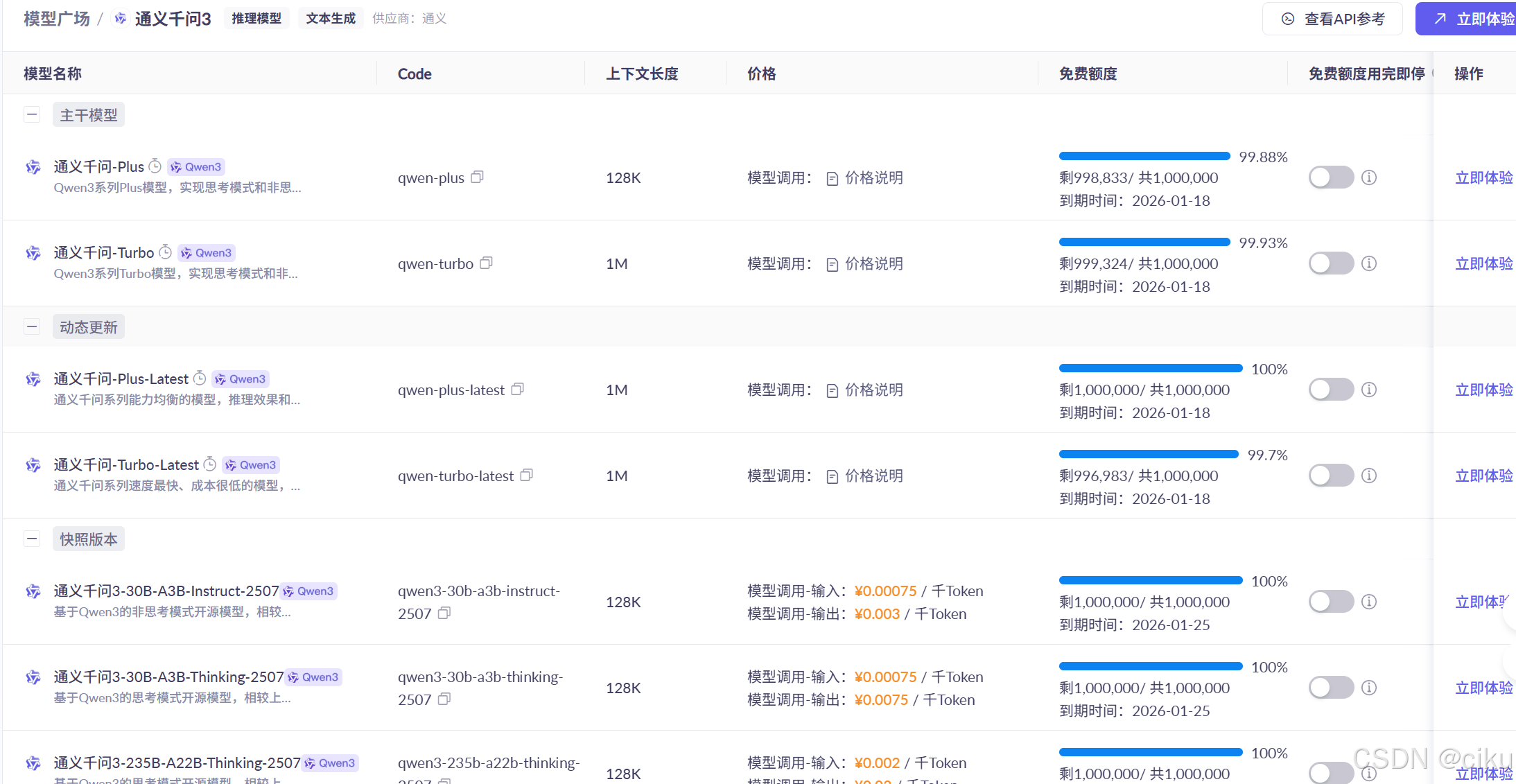Click the info icon in the 30B-A3B-Thinking-2507 row
This screenshot has height=784, width=1516.
tap(1369, 688)
